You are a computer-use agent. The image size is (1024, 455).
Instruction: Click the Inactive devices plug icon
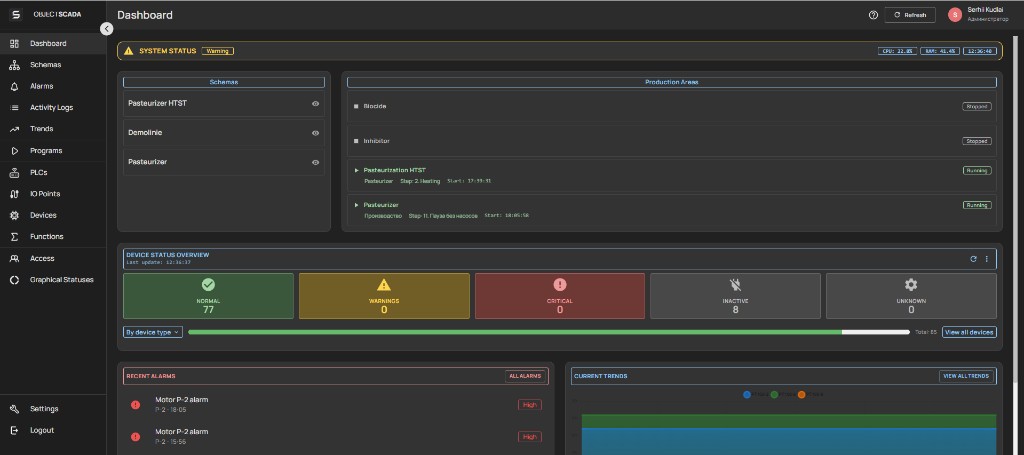735,285
